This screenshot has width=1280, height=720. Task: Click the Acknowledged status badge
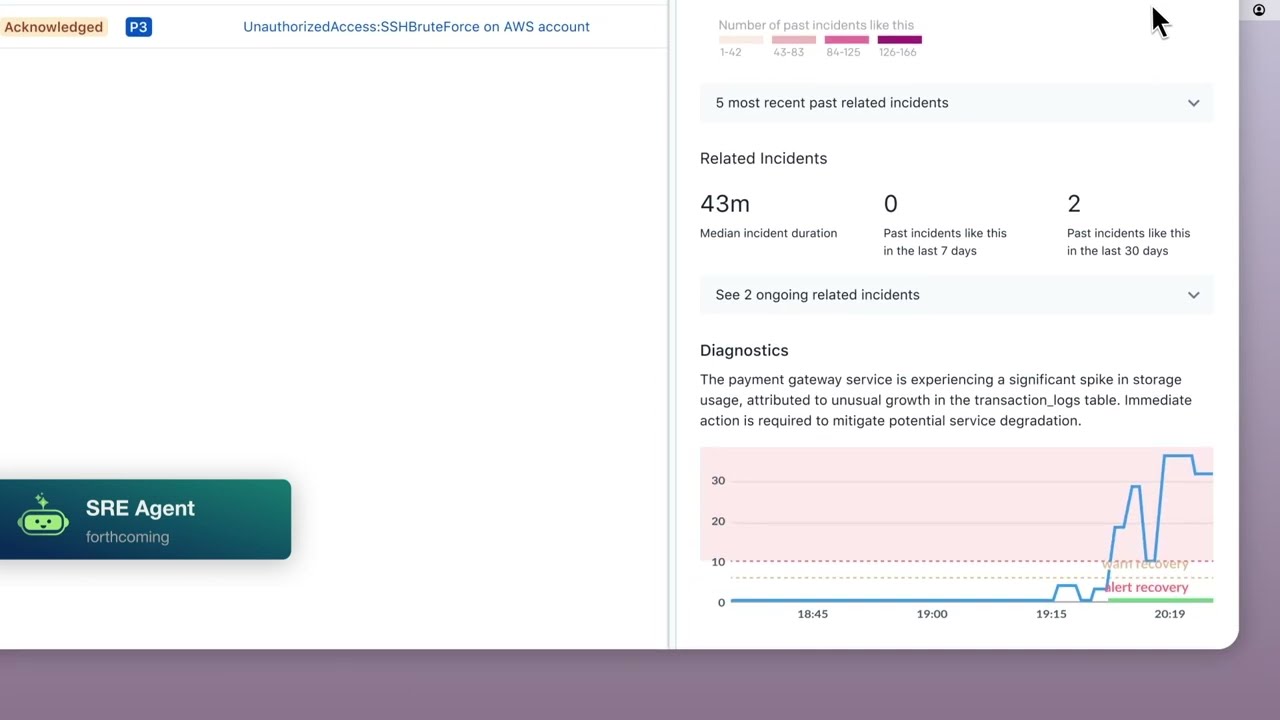coord(53,27)
